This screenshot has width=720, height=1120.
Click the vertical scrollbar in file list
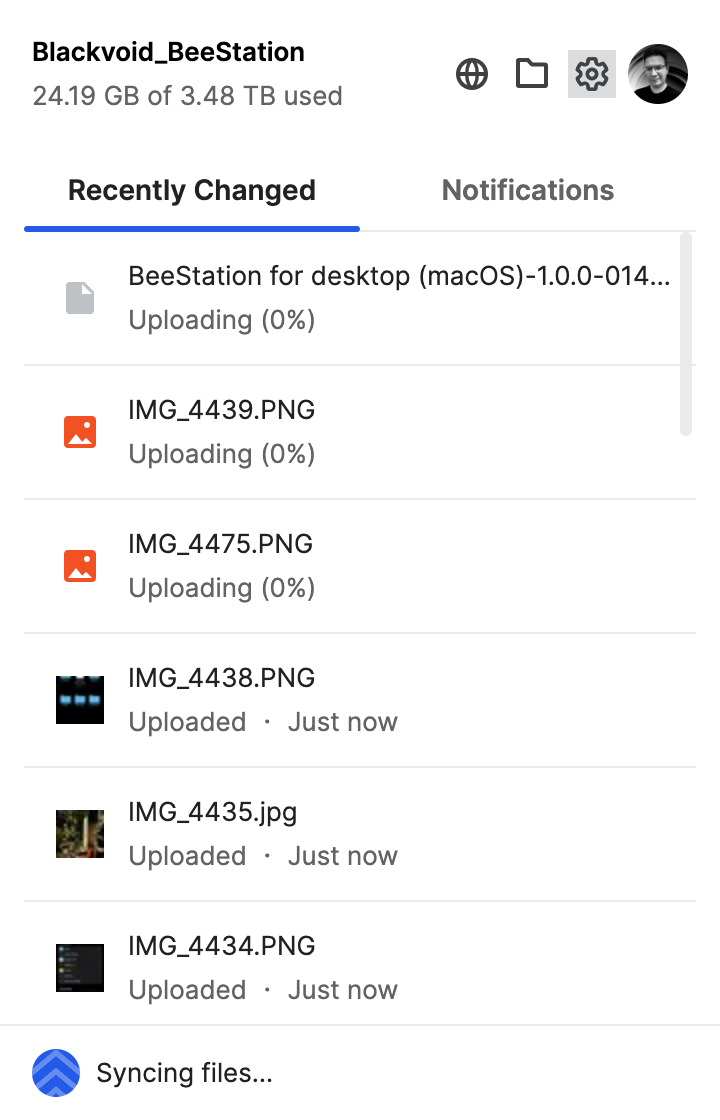pyautogui.click(x=686, y=334)
